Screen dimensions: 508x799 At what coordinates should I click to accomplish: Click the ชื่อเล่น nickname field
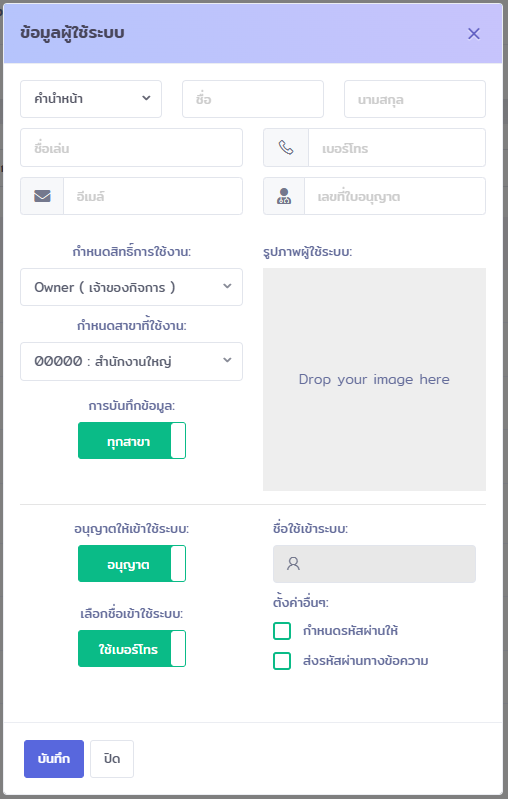pyautogui.click(x=131, y=148)
